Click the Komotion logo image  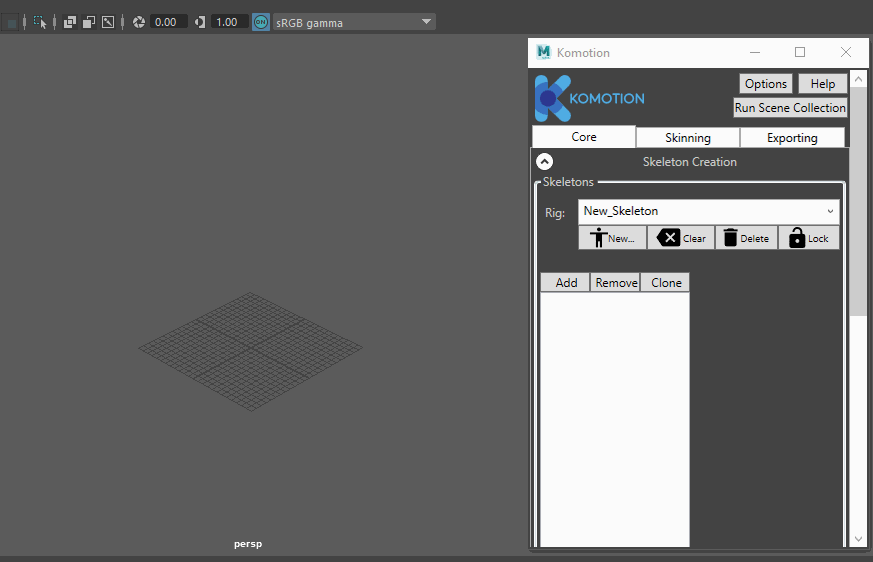coord(590,98)
